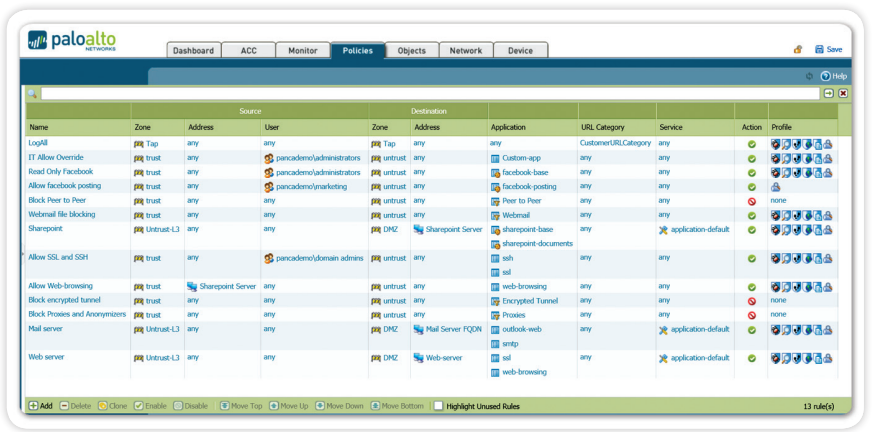This screenshot has height=432, width=873.
Task: Click the allow action icon for LogAll
Action: coord(751,144)
